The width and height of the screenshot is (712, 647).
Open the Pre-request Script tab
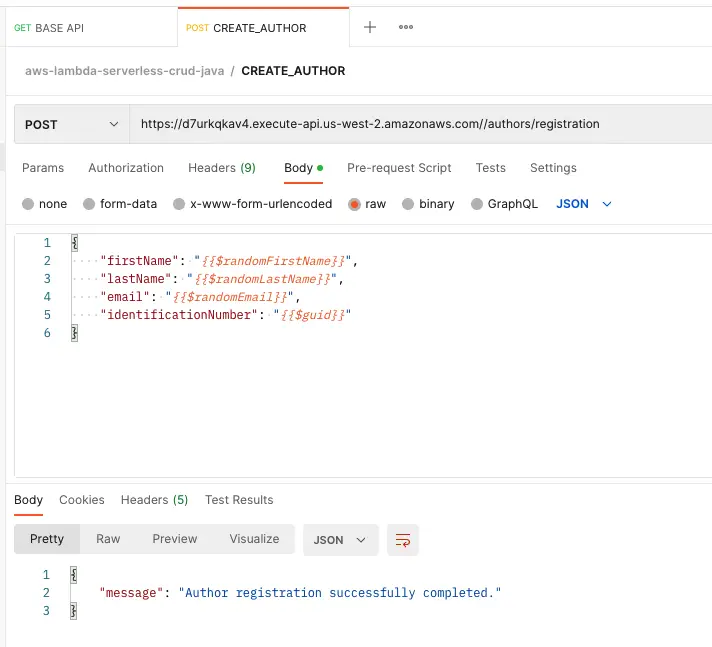pos(399,168)
